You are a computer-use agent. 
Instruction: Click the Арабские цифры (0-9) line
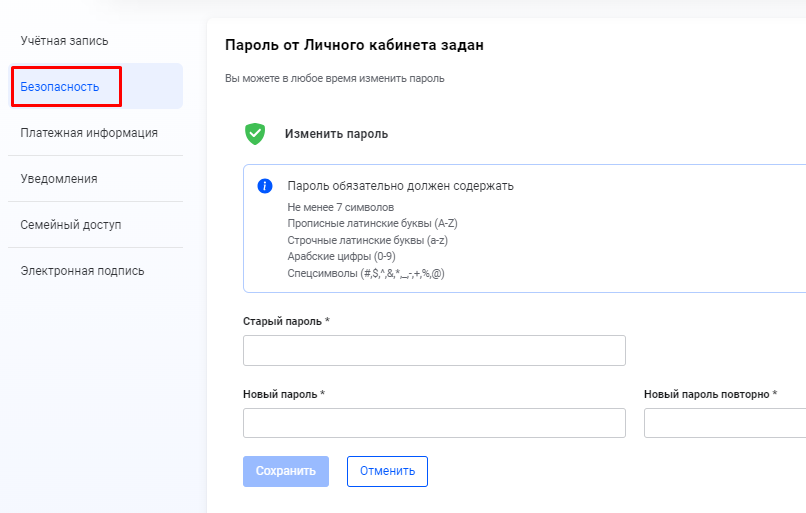coord(341,256)
